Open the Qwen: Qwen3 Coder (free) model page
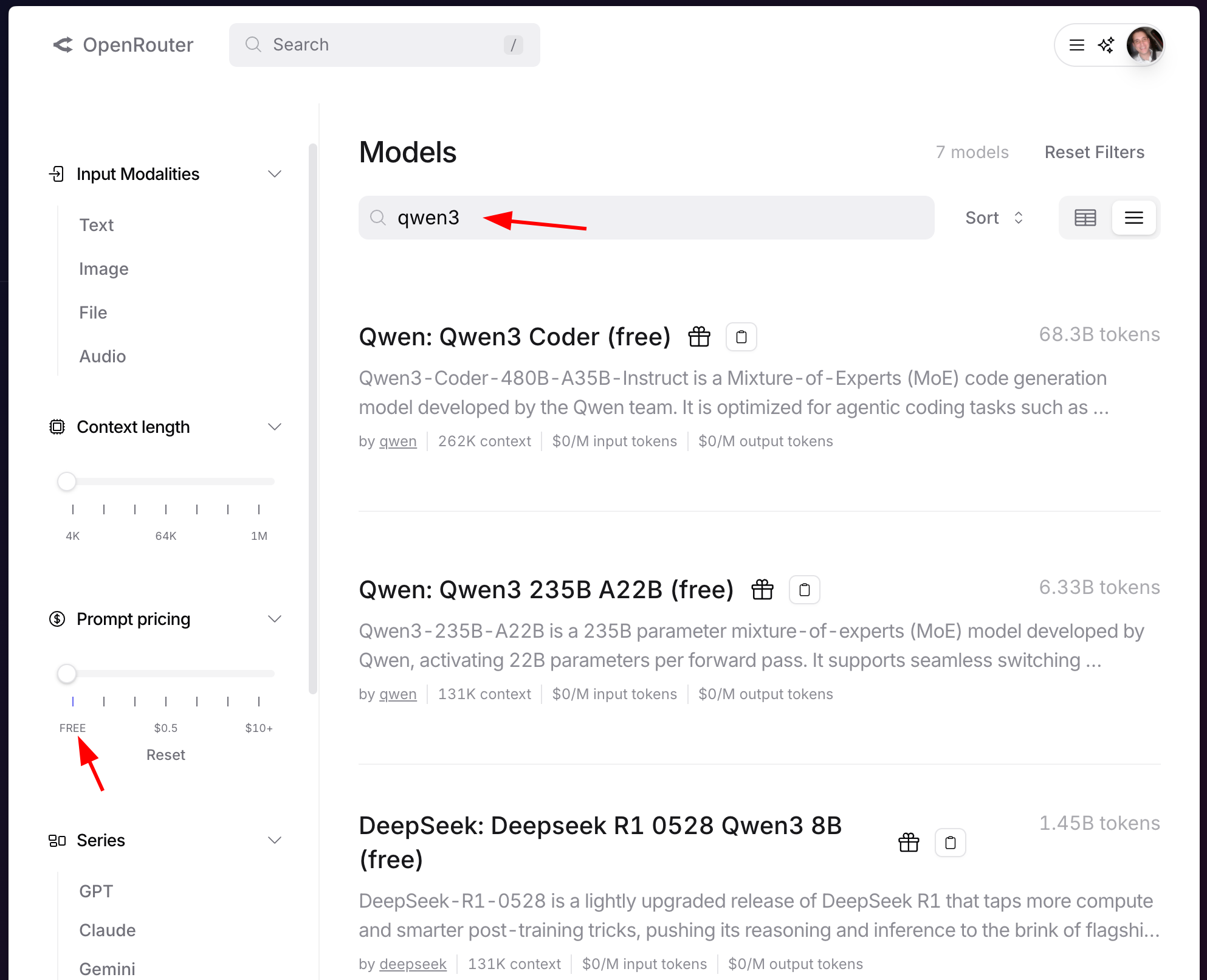The image size is (1207, 980). [x=515, y=336]
